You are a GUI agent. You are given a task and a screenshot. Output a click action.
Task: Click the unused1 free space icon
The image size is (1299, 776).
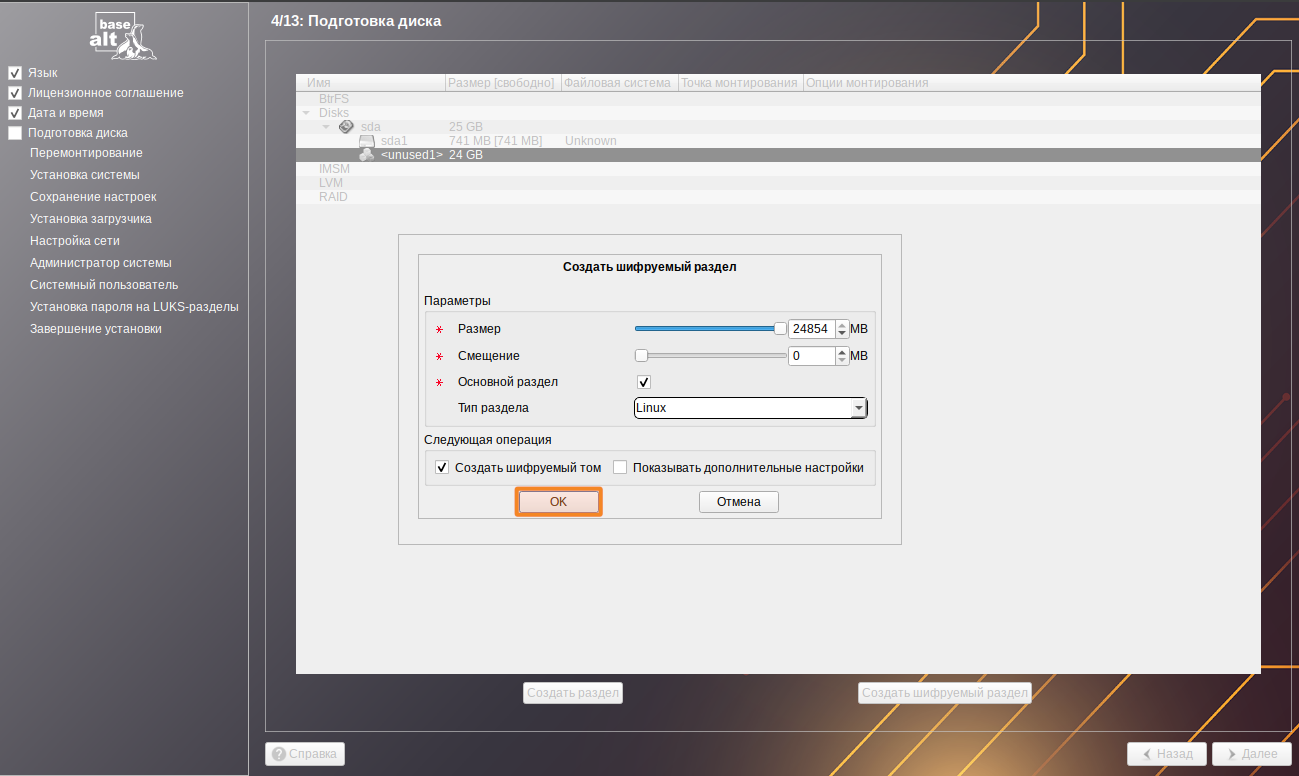(x=367, y=155)
